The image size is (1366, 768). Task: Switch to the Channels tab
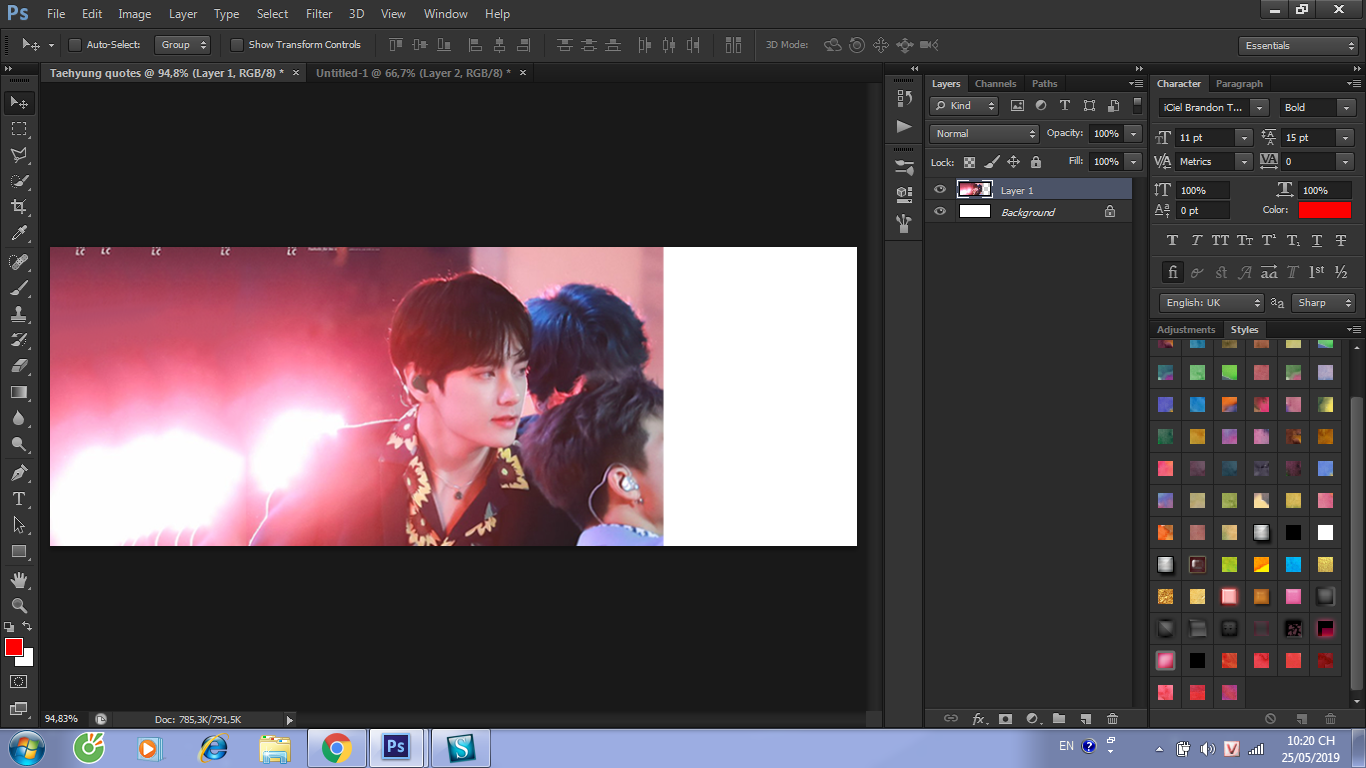tap(995, 84)
